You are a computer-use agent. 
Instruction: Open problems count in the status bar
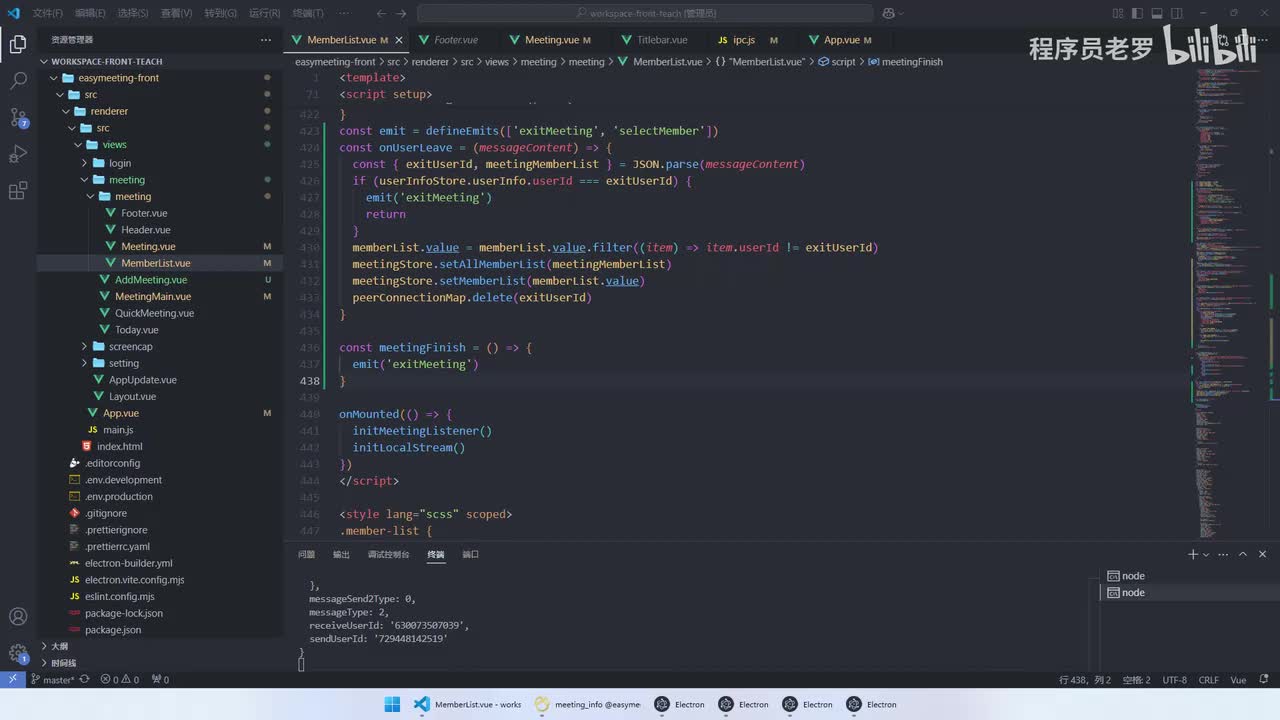coord(119,680)
